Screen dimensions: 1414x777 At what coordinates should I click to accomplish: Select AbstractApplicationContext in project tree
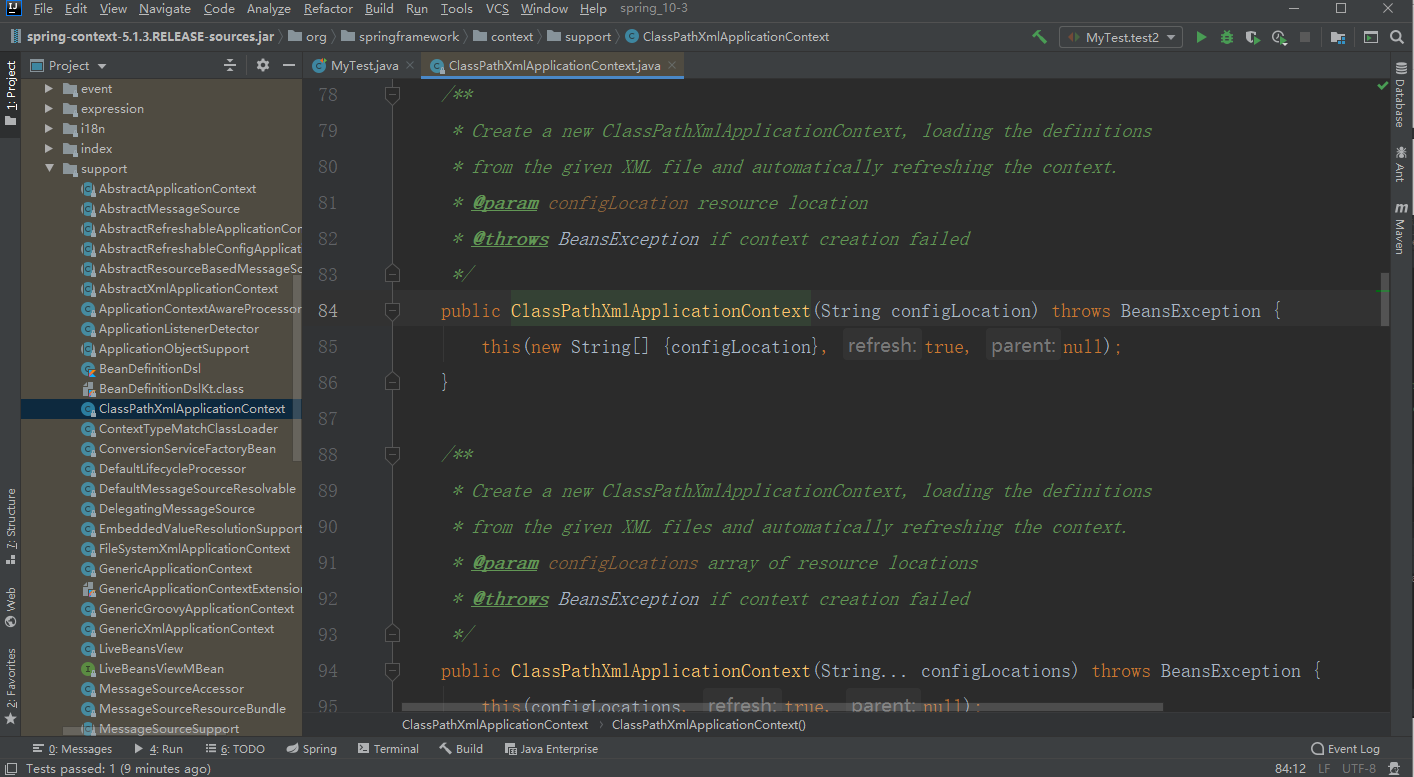[177, 189]
